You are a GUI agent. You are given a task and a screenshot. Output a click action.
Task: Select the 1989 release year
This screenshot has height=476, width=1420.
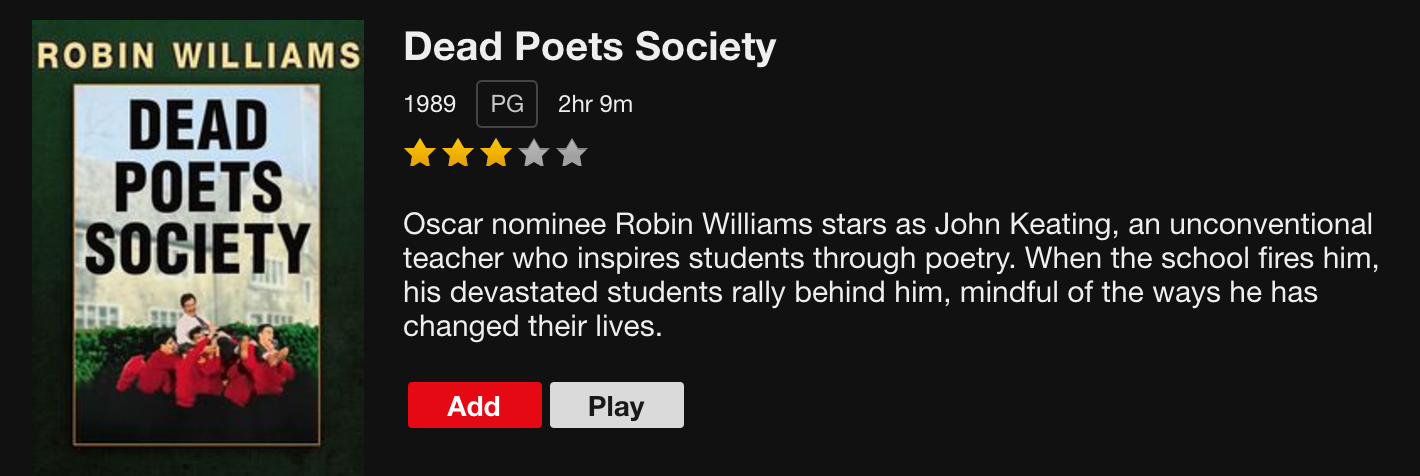point(430,104)
